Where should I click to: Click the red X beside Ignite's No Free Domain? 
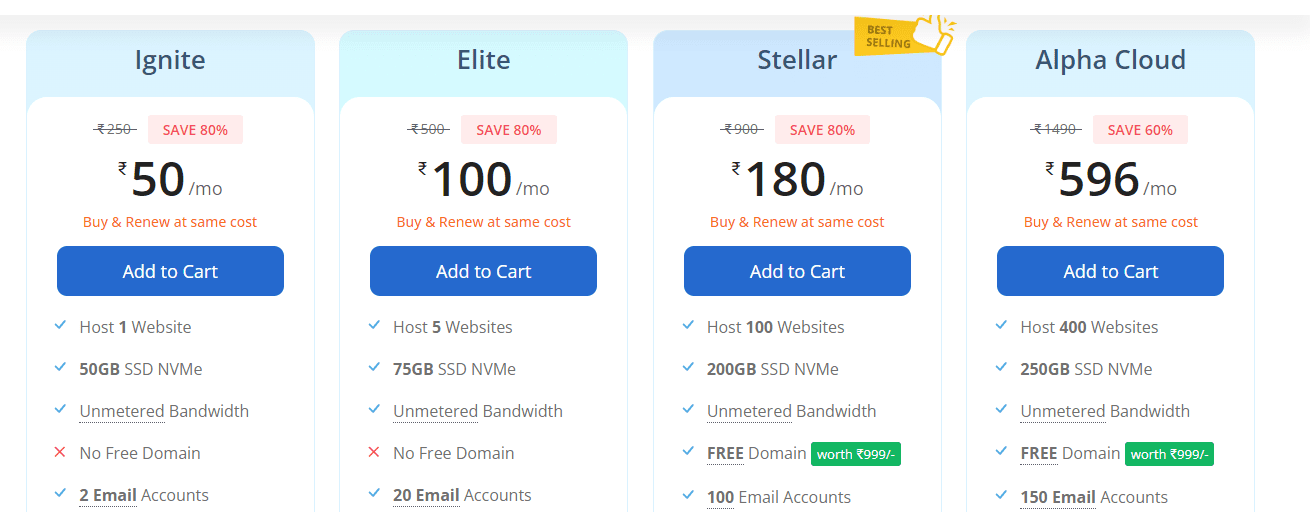tap(61, 453)
